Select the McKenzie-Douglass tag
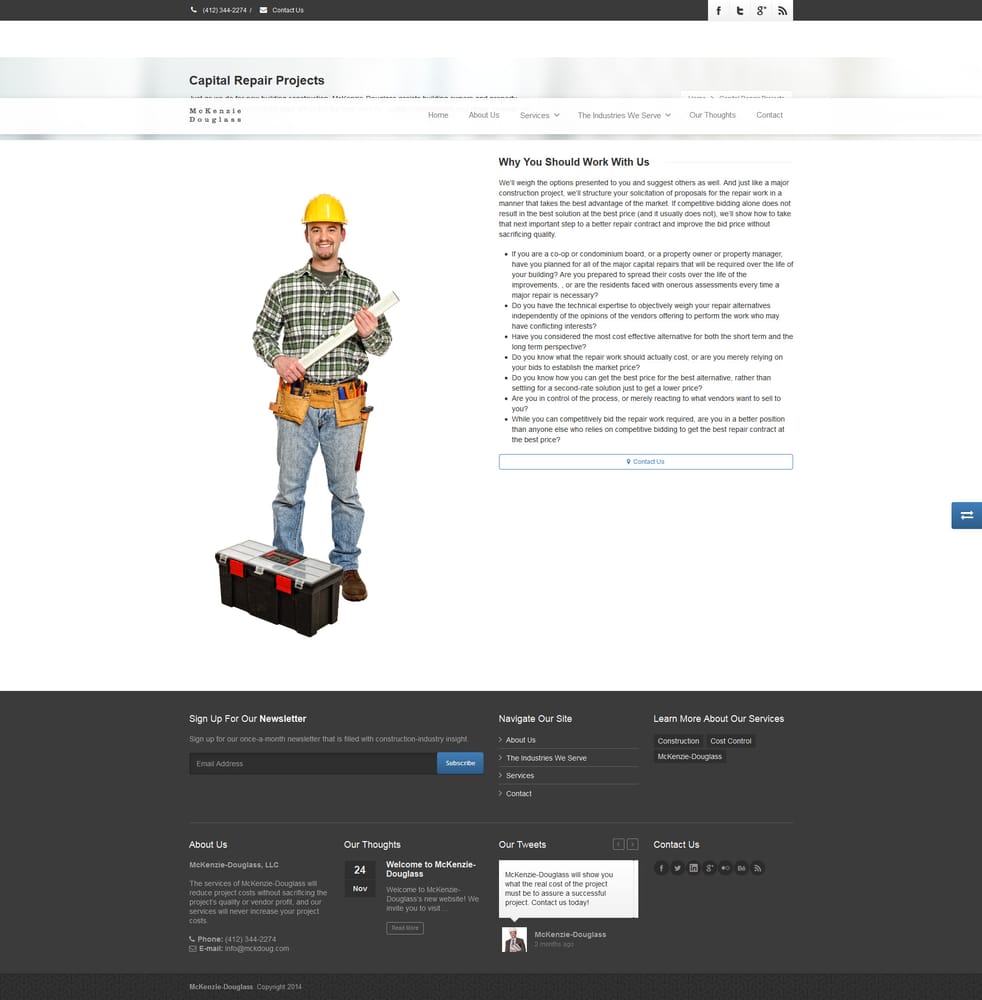 [690, 756]
